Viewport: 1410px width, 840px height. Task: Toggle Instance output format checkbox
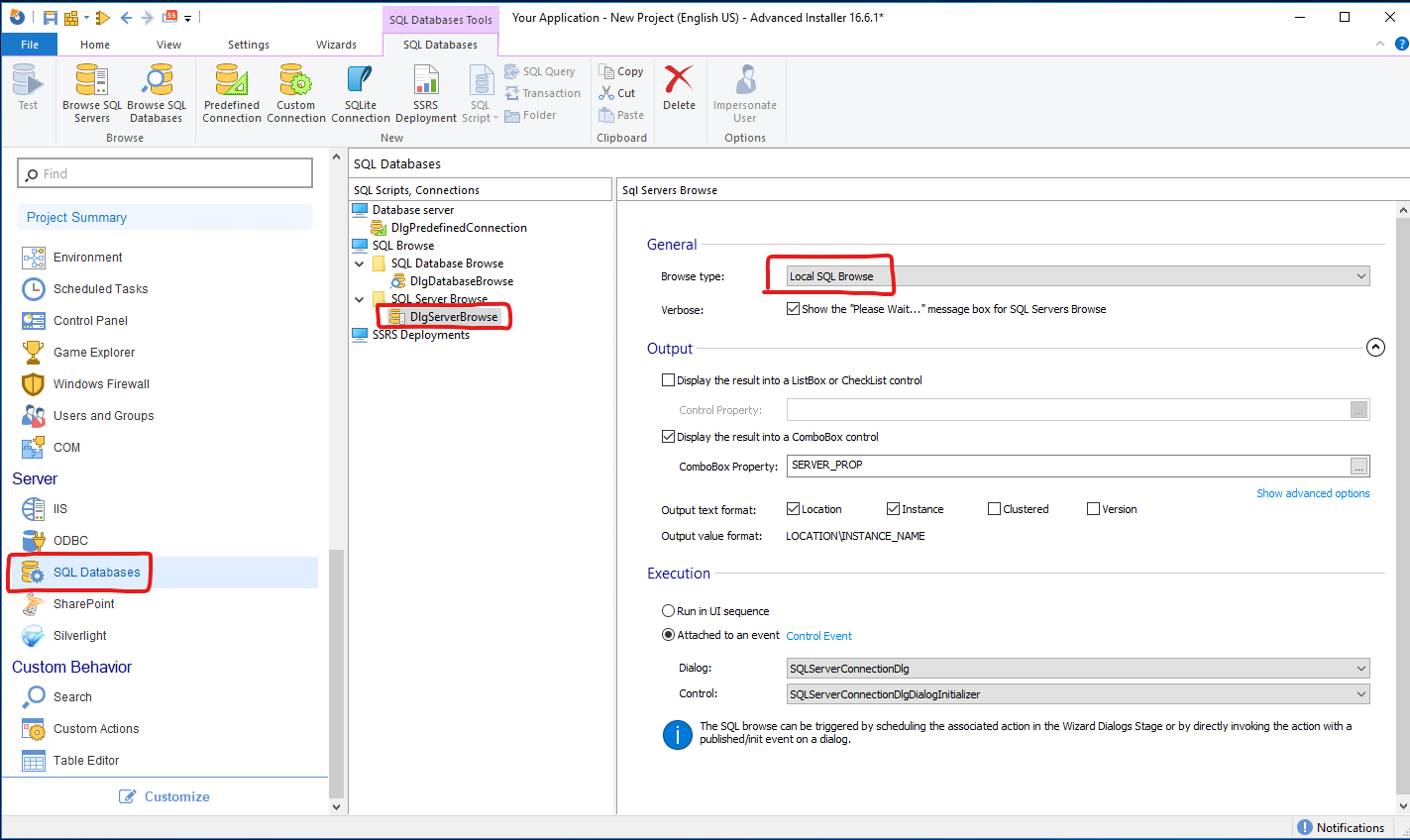click(x=893, y=509)
